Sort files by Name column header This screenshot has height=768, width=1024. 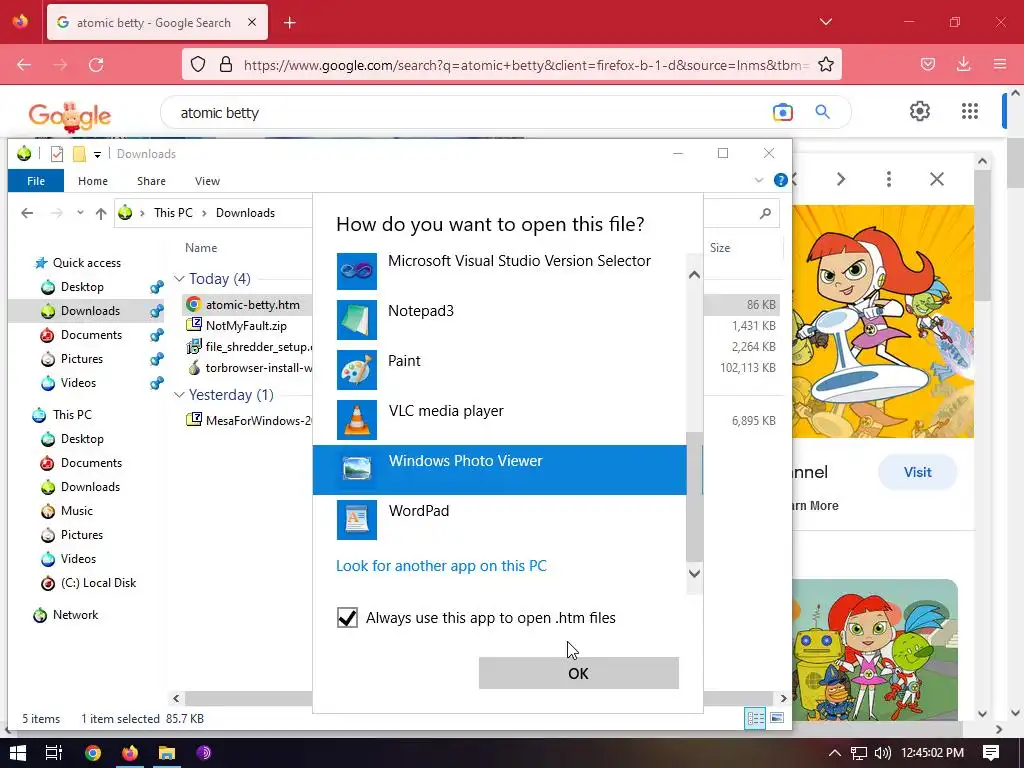pyautogui.click(x=201, y=248)
